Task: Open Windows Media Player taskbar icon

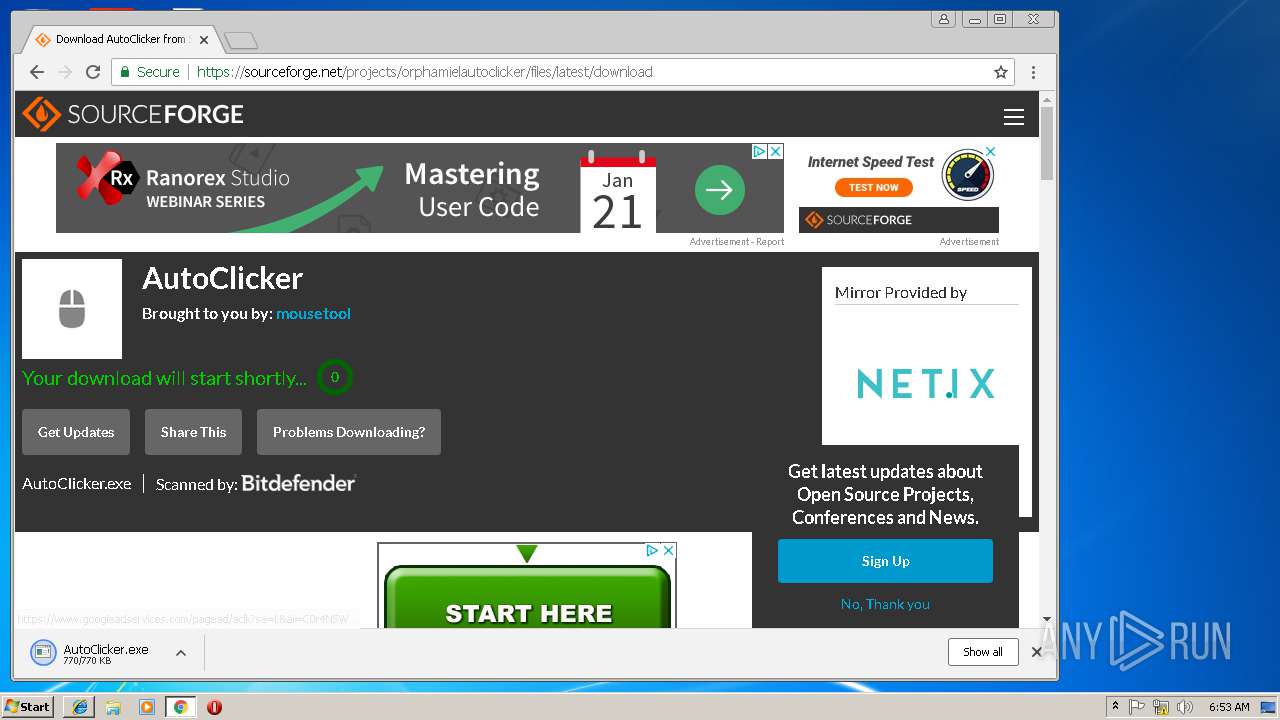Action: (x=147, y=707)
